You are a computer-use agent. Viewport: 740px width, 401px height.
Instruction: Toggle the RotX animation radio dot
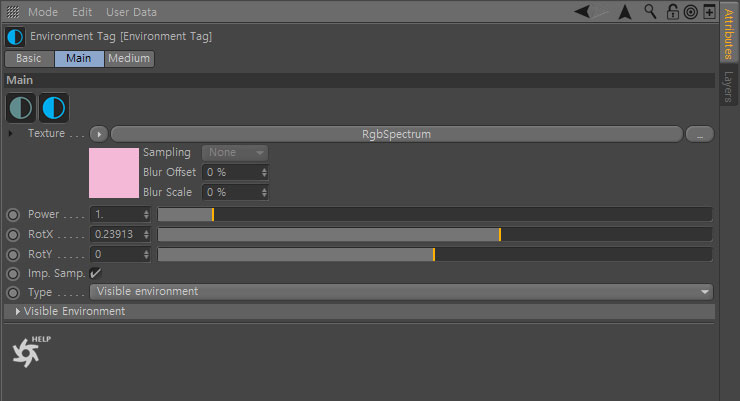(13, 234)
